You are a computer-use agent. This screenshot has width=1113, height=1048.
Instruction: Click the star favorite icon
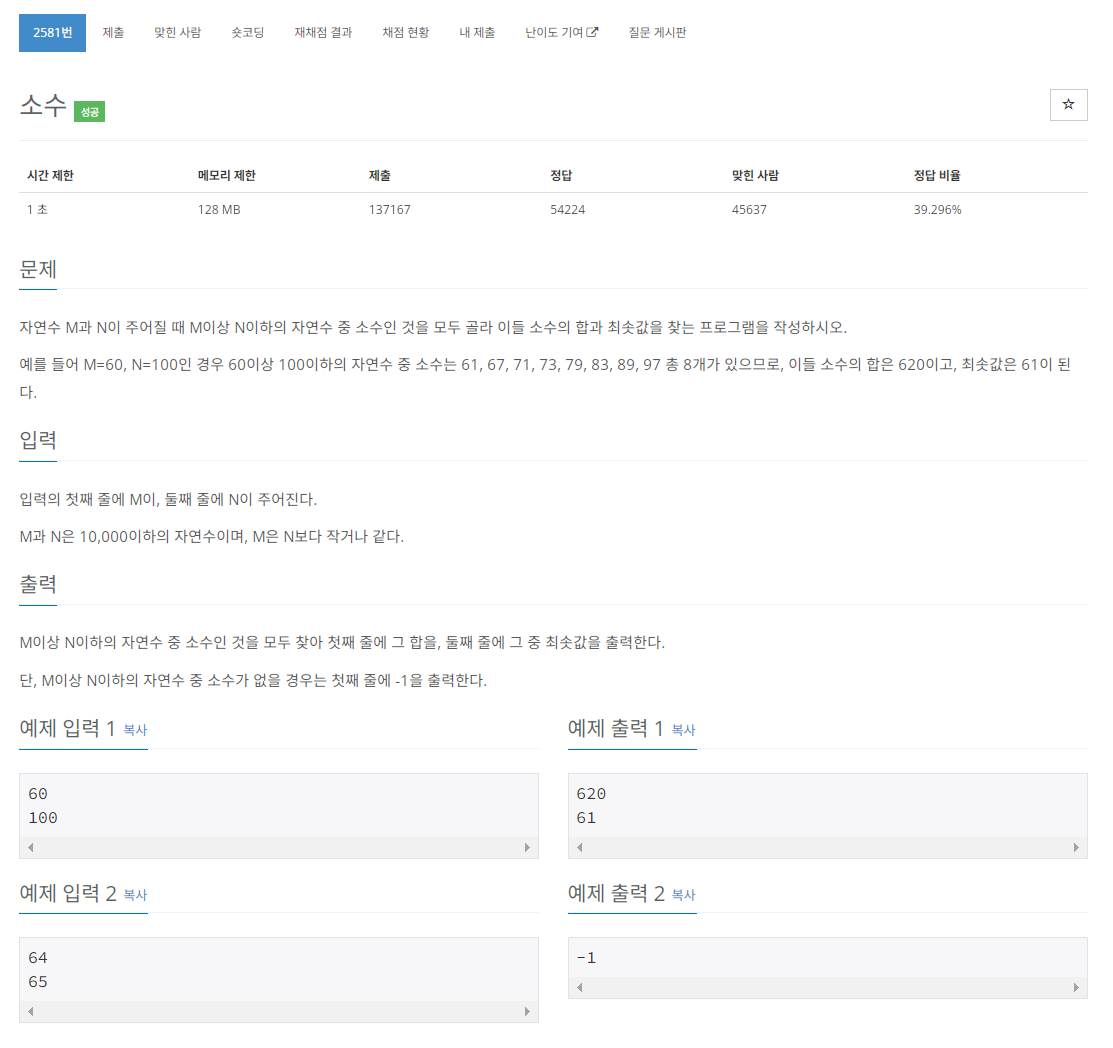pos(1068,105)
